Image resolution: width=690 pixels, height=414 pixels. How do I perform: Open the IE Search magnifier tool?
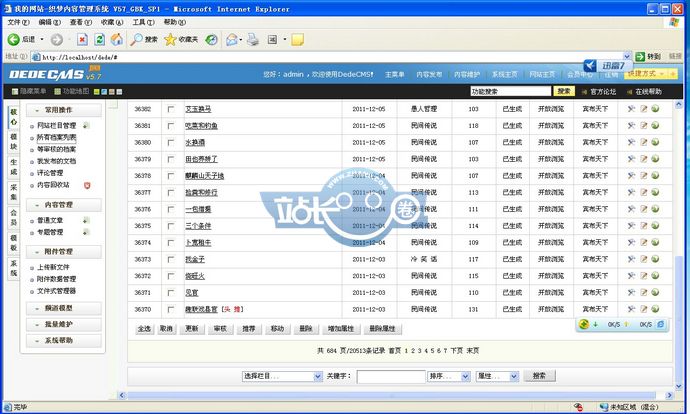[136, 40]
